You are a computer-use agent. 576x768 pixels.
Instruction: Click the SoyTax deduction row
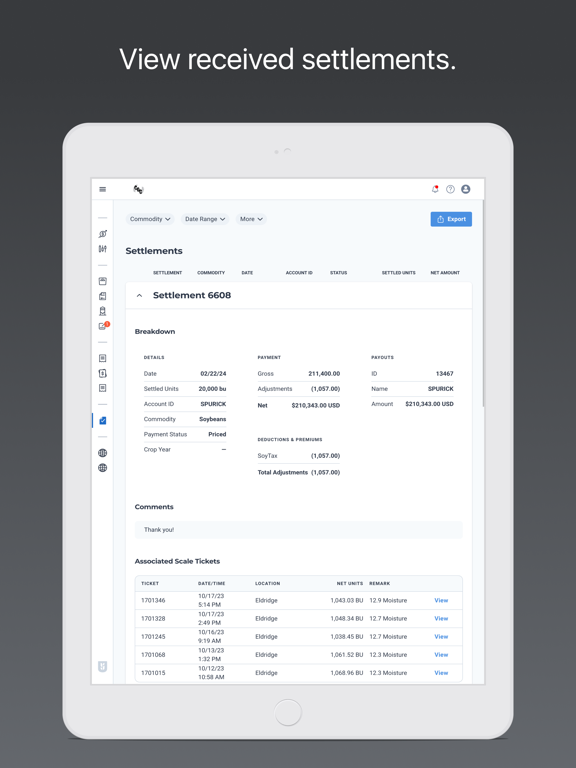pos(299,456)
